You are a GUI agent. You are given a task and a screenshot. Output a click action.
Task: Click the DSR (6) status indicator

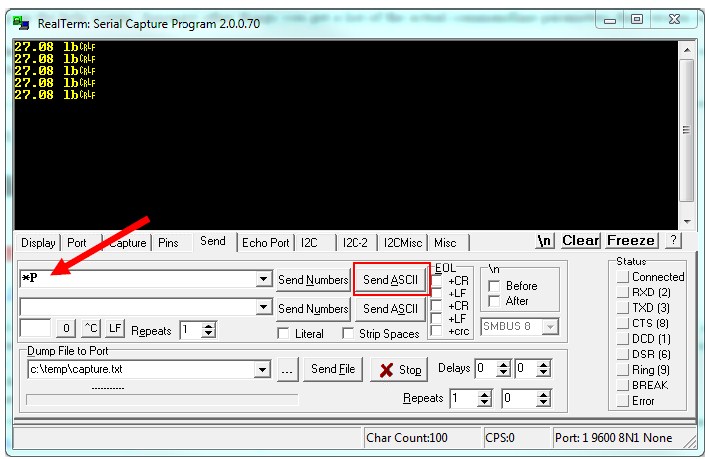622,354
